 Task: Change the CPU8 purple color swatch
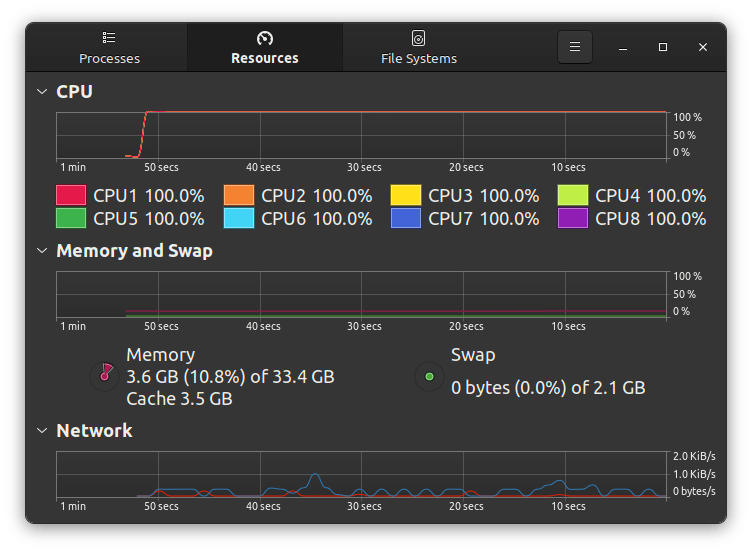point(573,218)
